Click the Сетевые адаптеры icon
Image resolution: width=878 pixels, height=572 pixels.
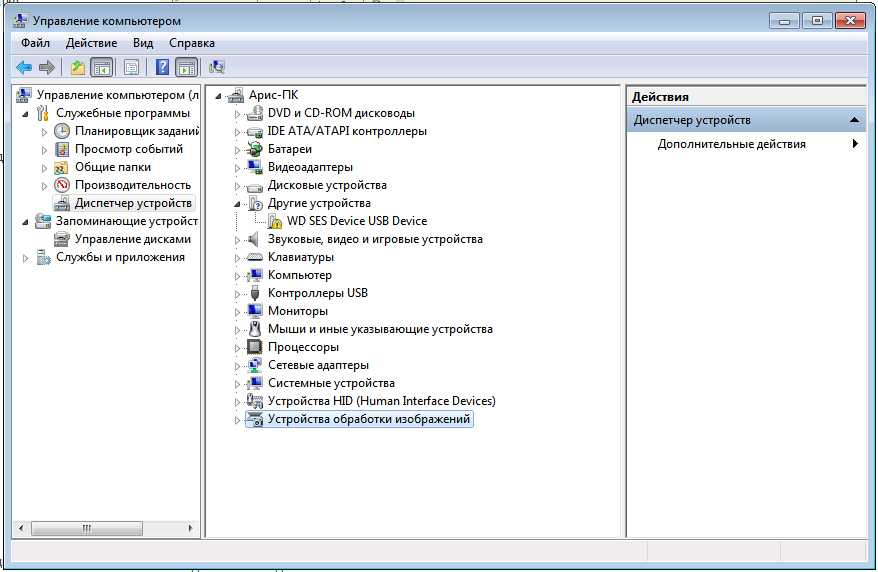coord(255,365)
